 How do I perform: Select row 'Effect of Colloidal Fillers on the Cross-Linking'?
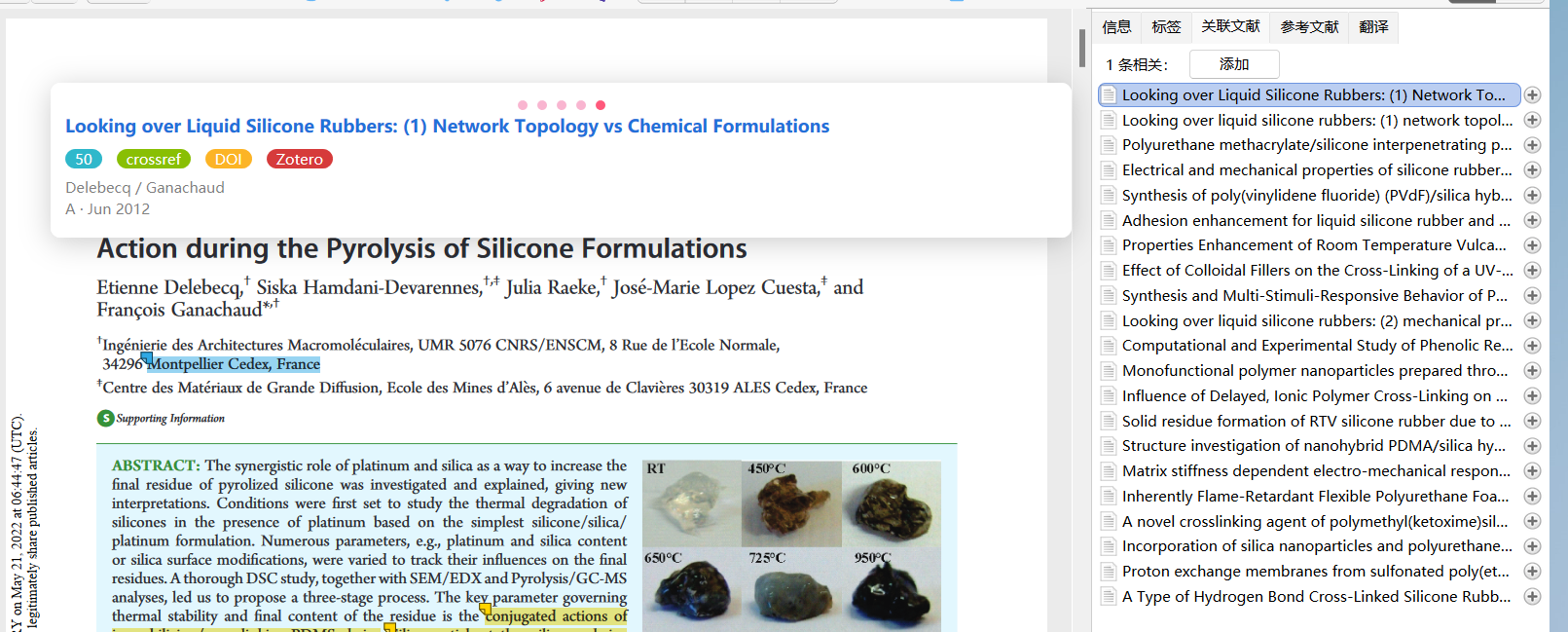coord(1309,271)
